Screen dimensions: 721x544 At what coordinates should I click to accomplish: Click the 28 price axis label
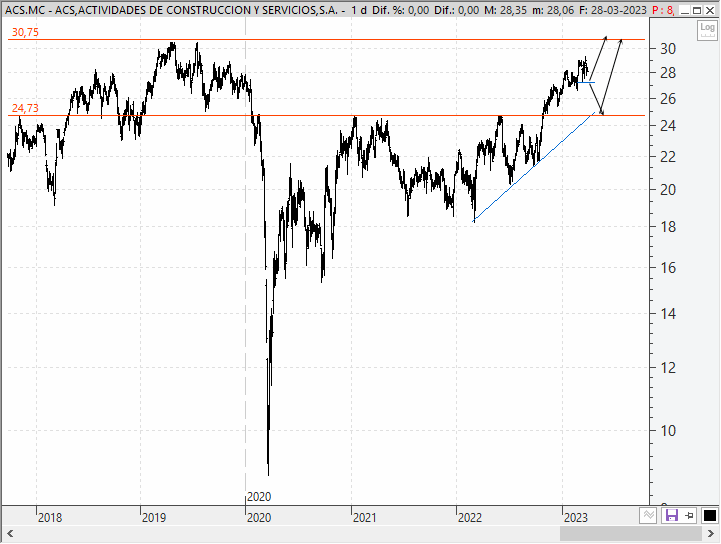tap(668, 73)
